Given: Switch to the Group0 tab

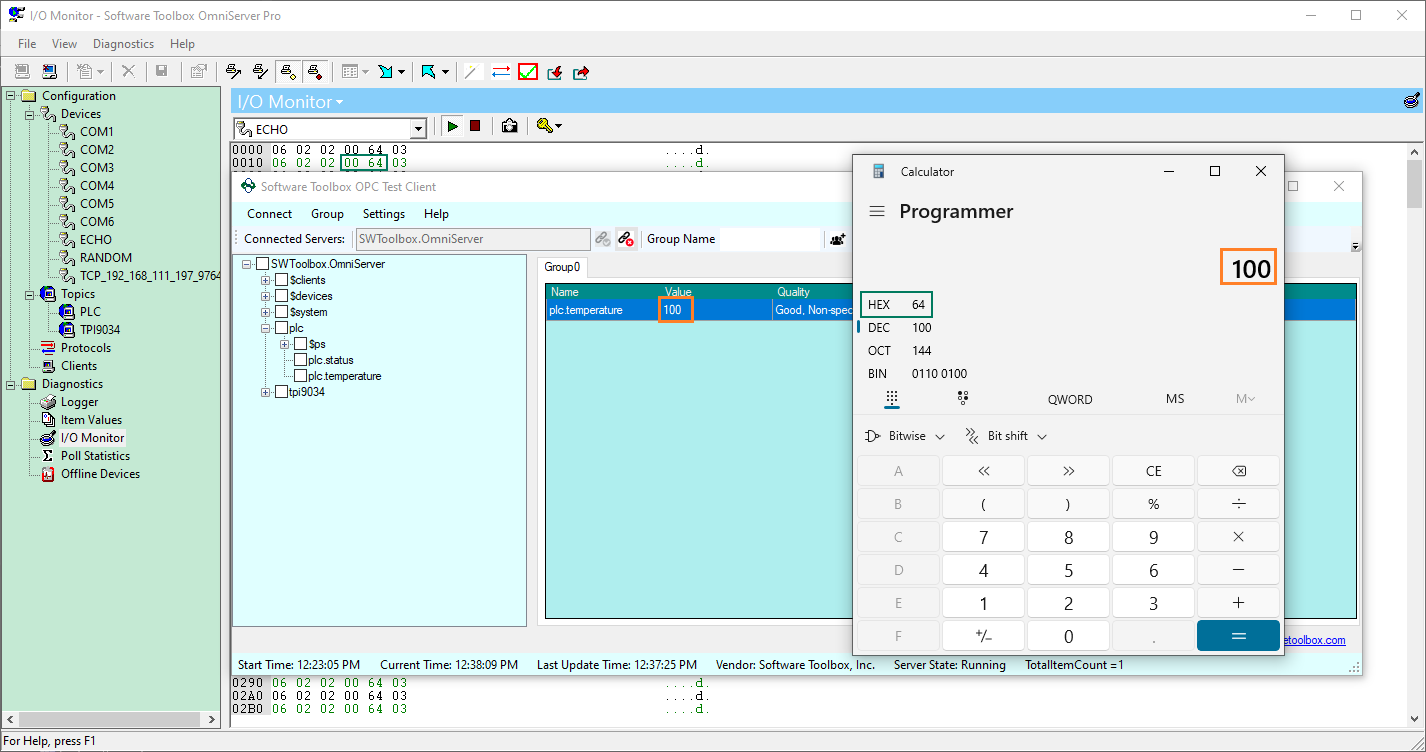Looking at the screenshot, I should (562, 267).
